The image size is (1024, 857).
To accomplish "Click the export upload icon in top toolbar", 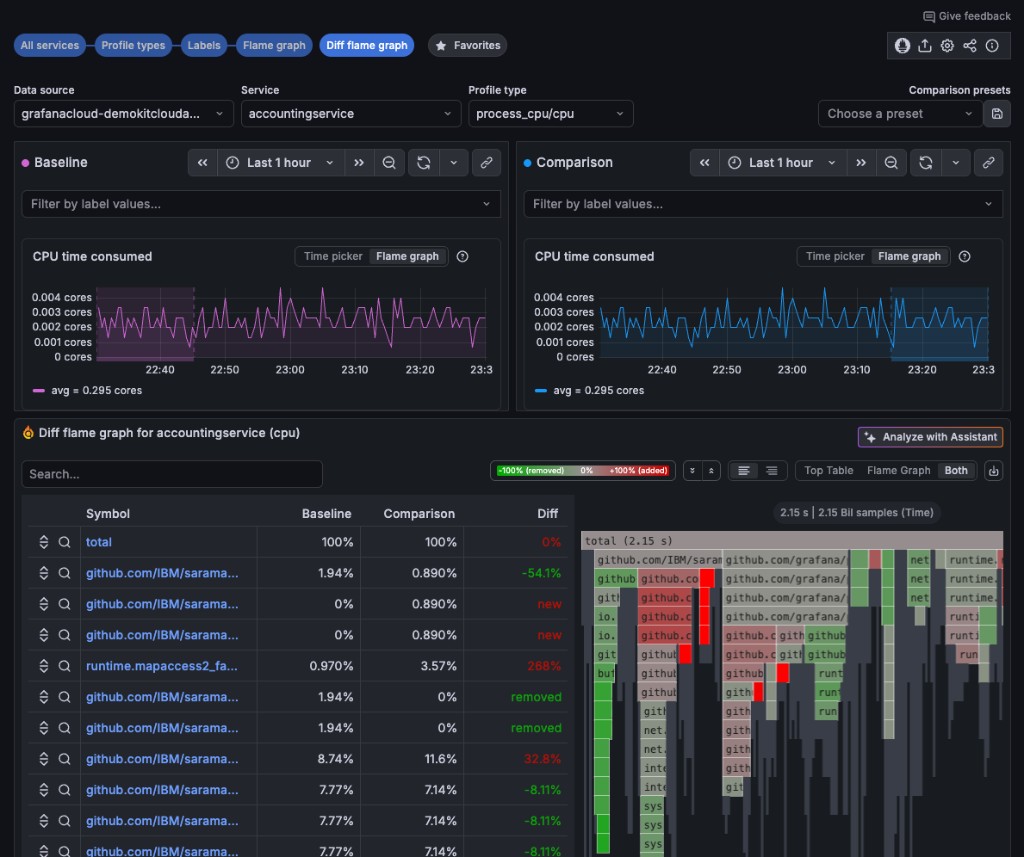I will (924, 46).
